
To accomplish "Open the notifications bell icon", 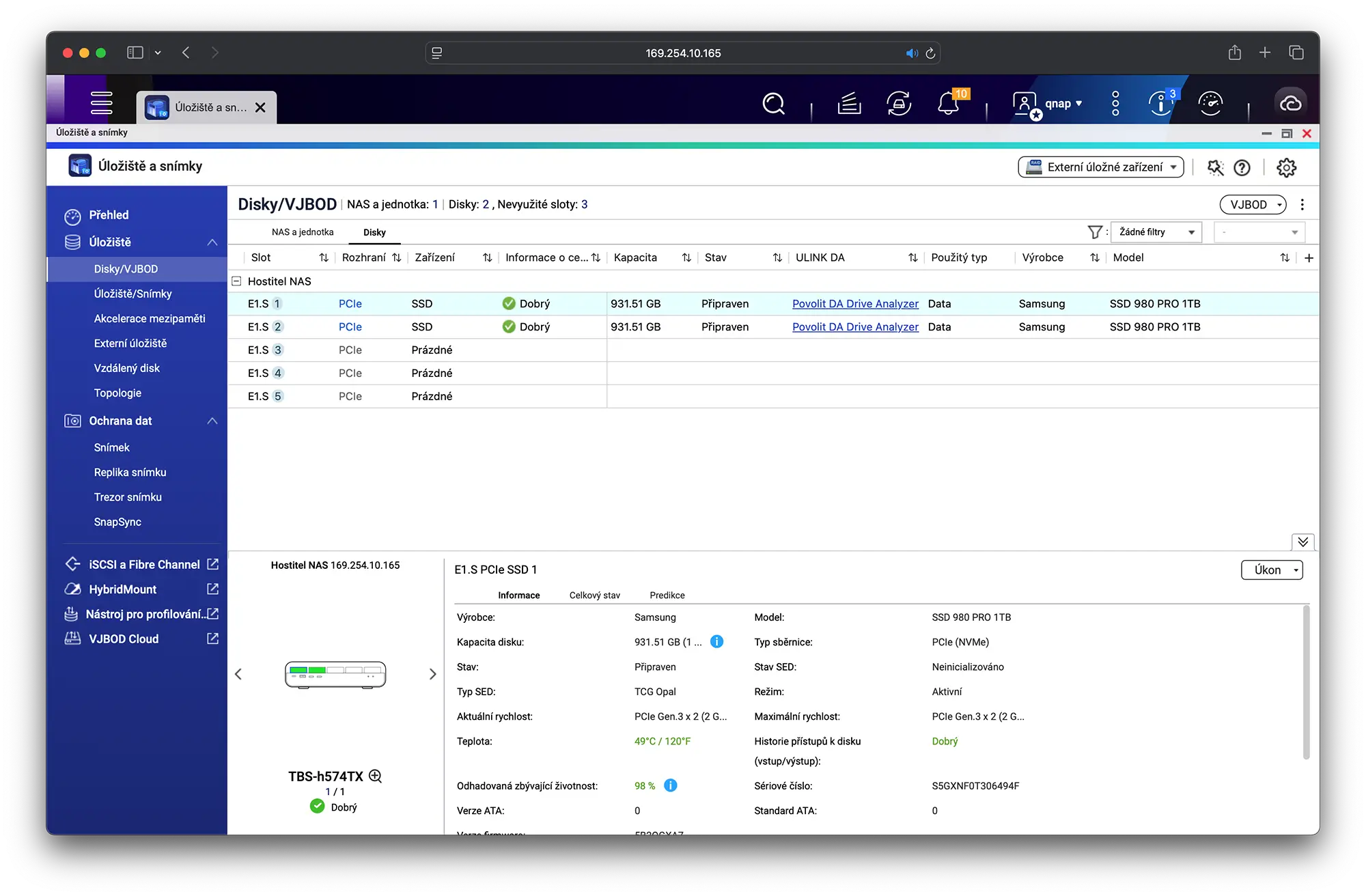I will click(948, 104).
